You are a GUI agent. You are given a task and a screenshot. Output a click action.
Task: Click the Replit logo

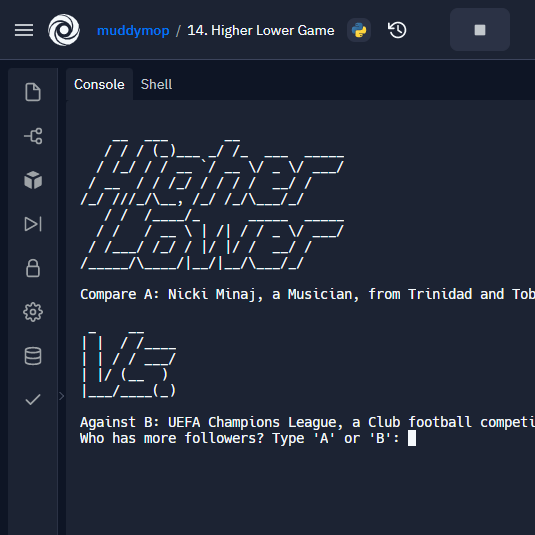64,30
